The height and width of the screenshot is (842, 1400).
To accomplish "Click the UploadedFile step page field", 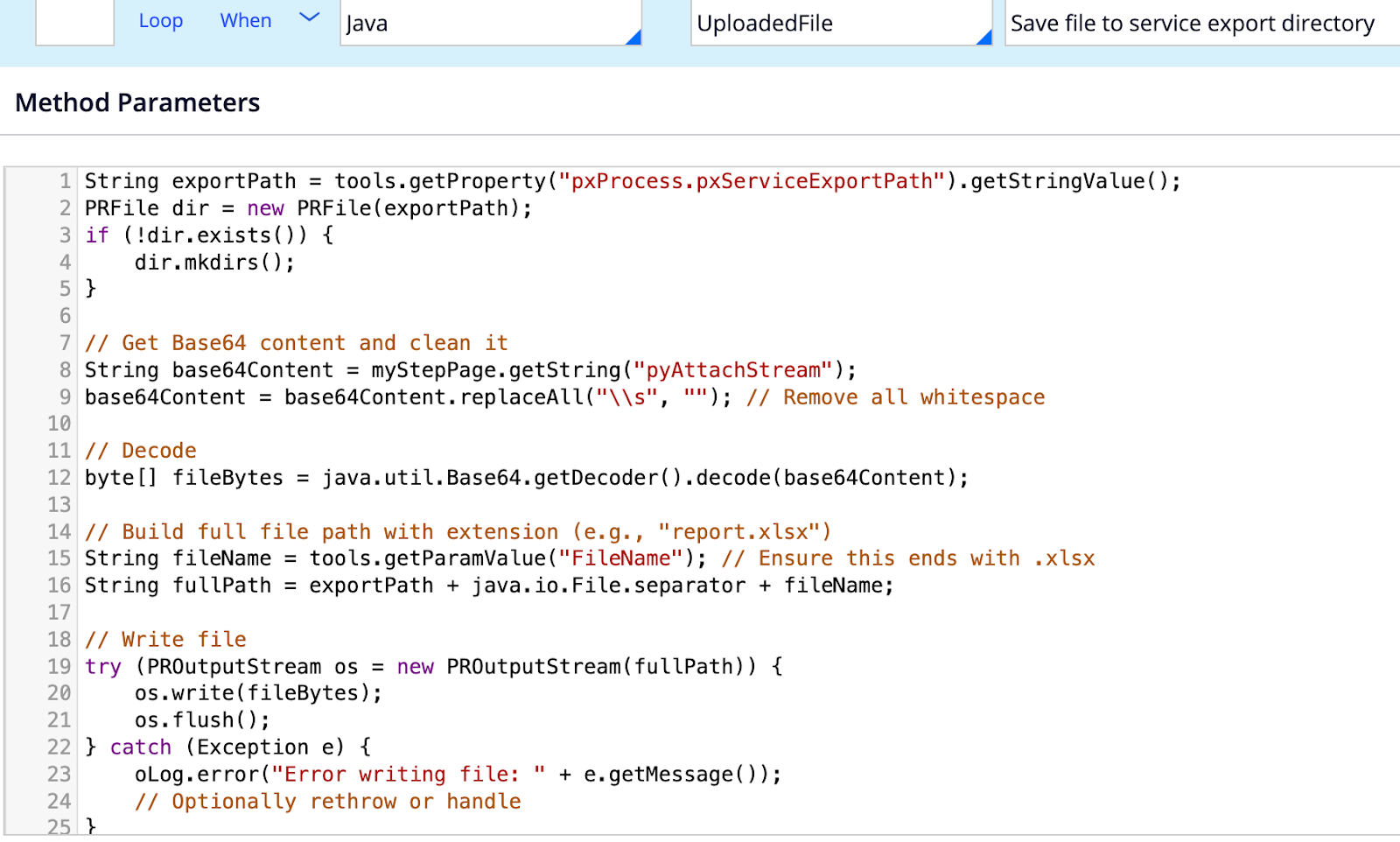I will click(831, 24).
